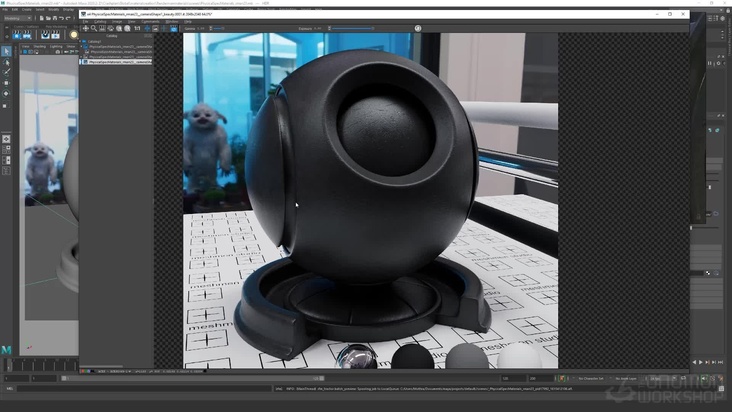Viewport: 732px width, 412px height.
Task: Click the blue cross icon in viewer toolbar
Action: pos(147,28)
